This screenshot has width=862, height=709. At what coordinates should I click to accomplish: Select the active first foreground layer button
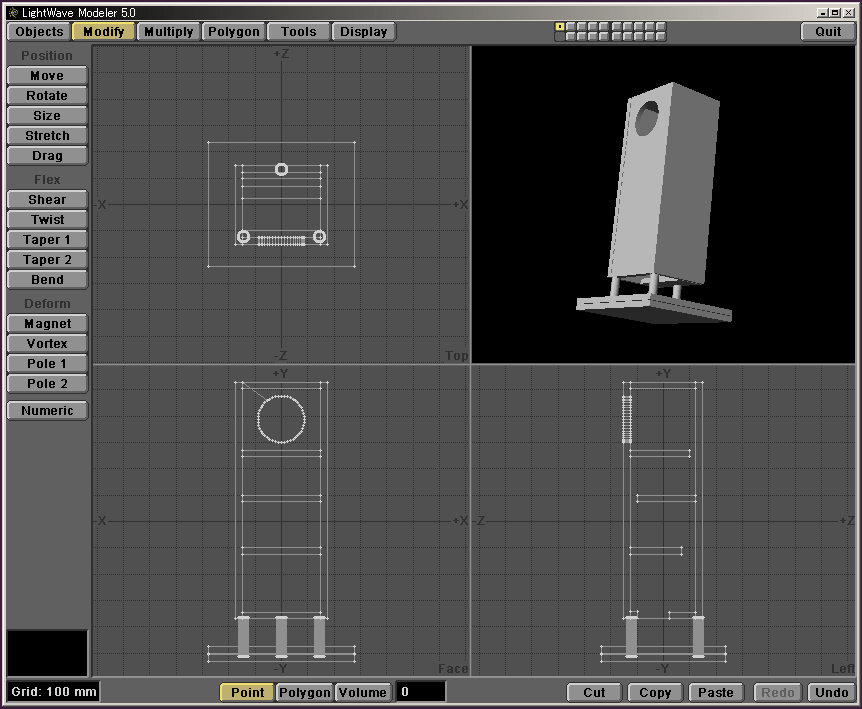pyautogui.click(x=560, y=27)
